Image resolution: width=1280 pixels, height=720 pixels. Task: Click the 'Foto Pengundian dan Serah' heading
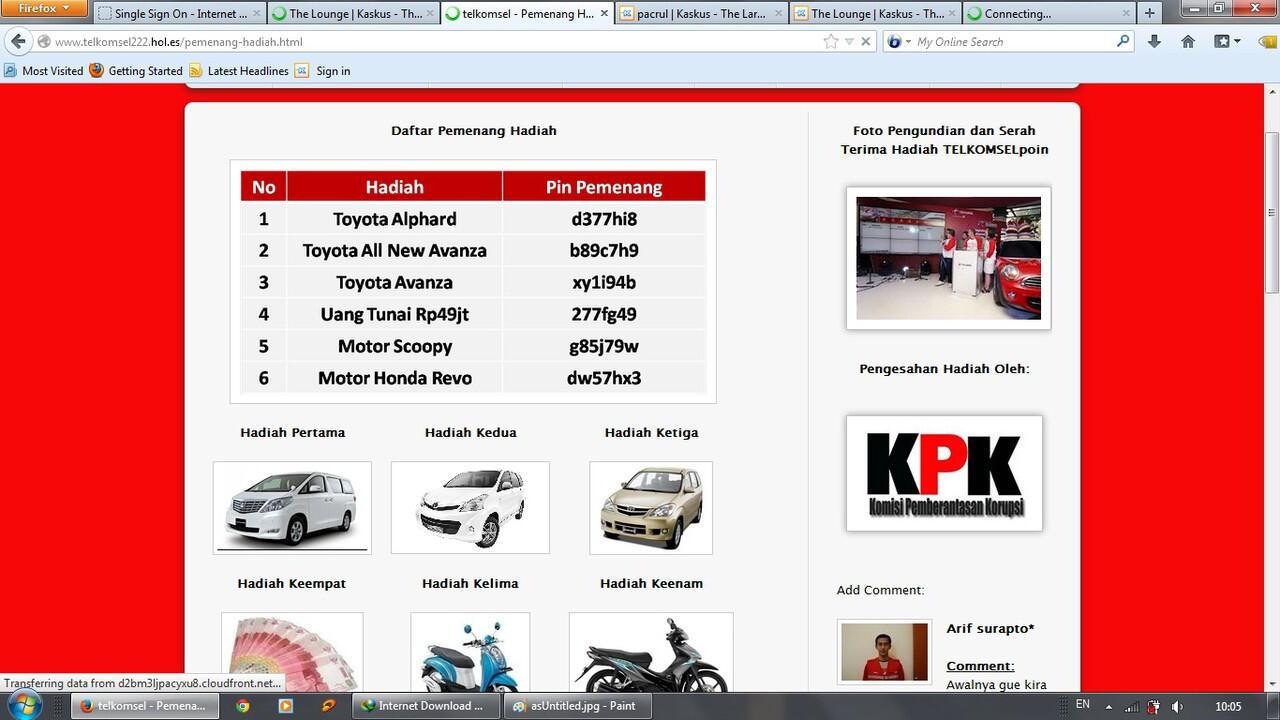(945, 131)
